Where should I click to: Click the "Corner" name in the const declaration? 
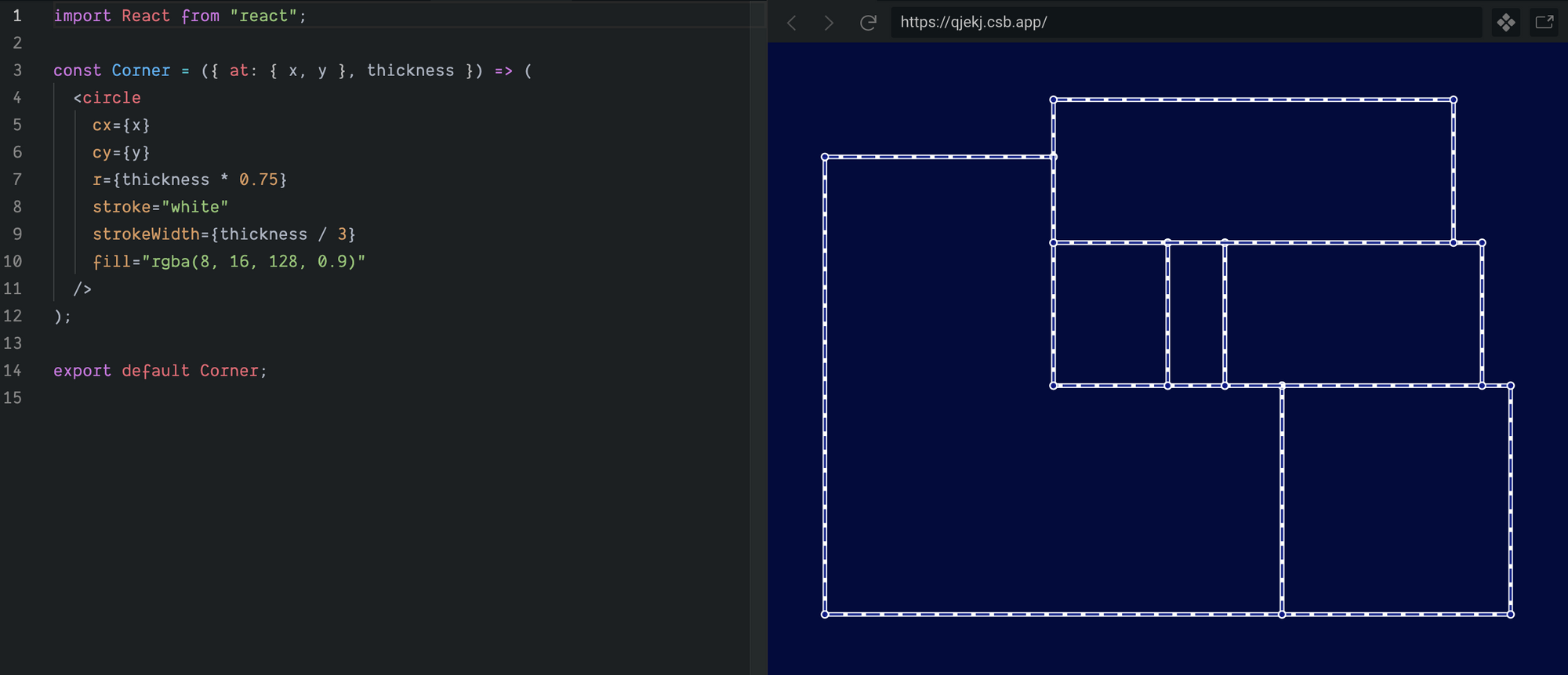point(140,71)
